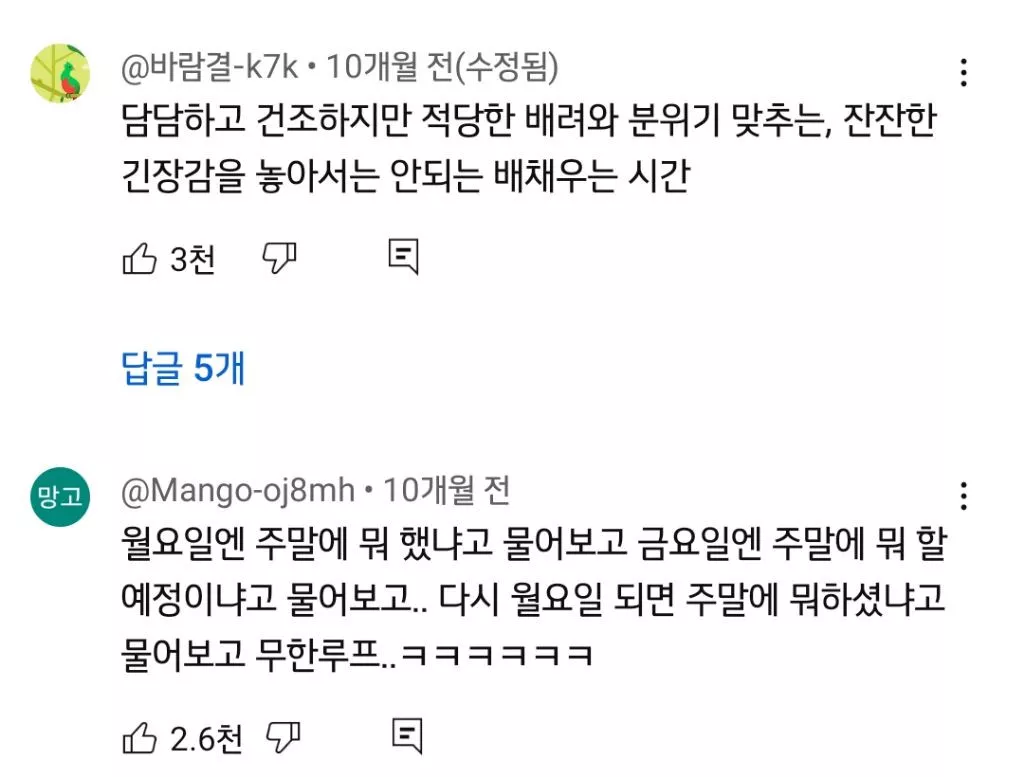Reply to the @바람결-k7k comment
The height and width of the screenshot is (777, 1024).
403,258
